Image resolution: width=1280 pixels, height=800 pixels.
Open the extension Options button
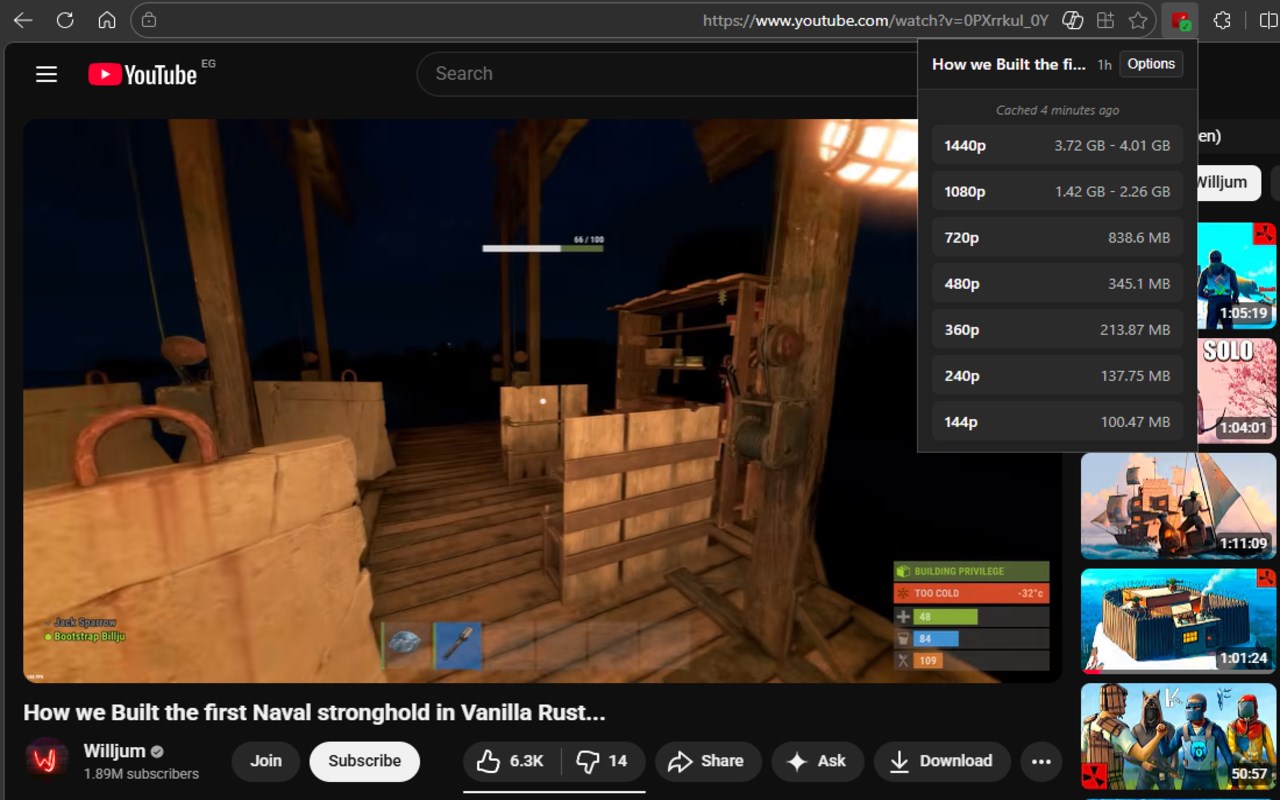(1151, 64)
